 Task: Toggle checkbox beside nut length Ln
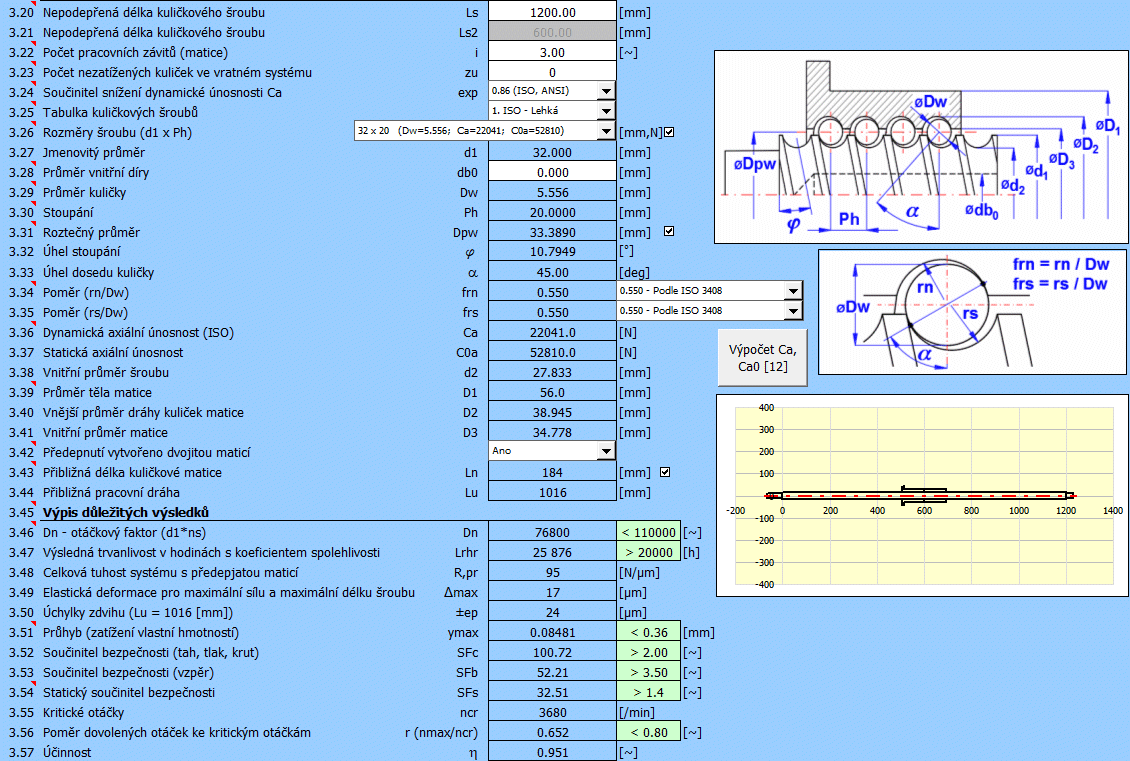(x=665, y=472)
